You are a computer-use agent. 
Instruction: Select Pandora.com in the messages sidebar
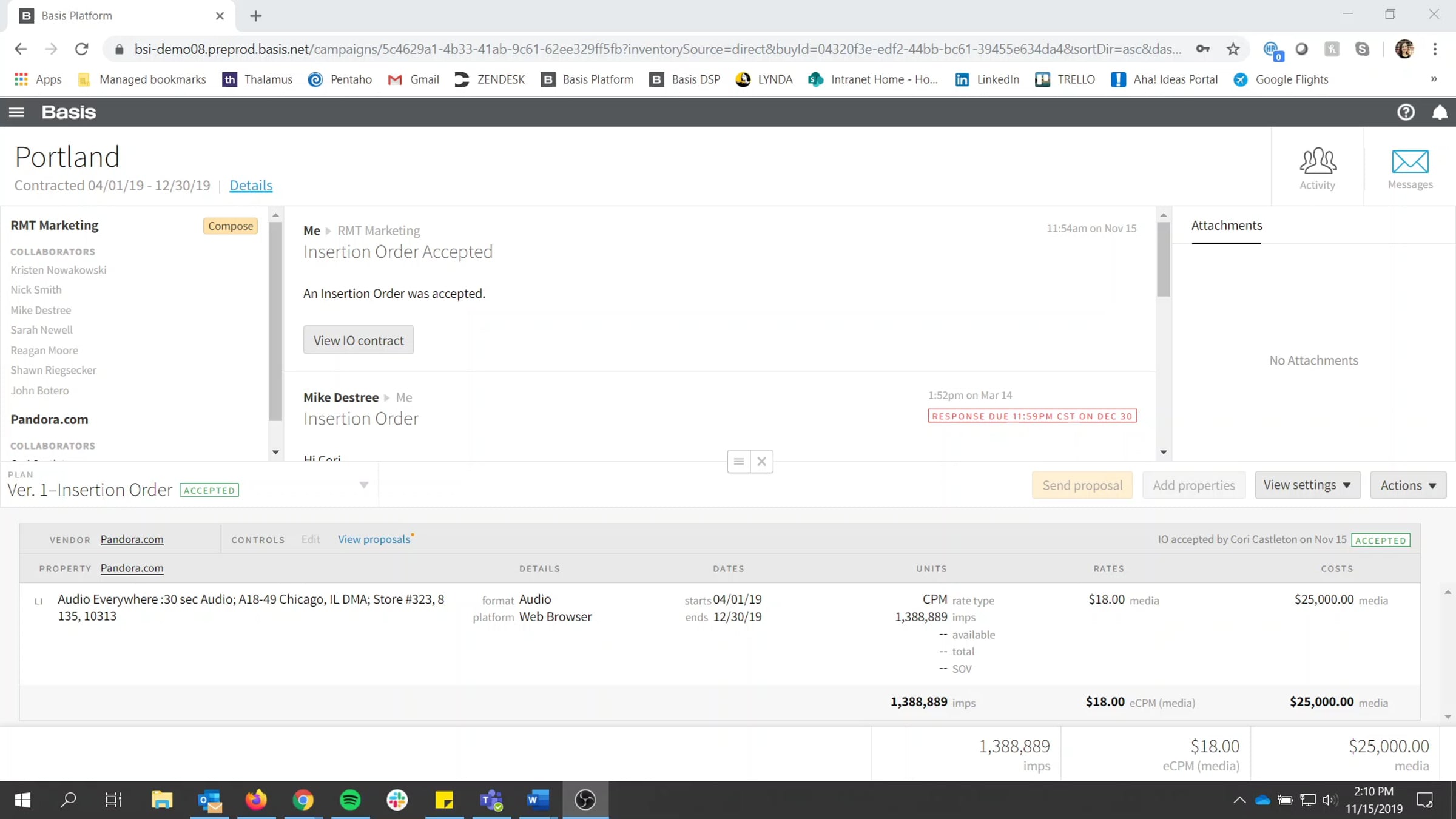point(49,420)
